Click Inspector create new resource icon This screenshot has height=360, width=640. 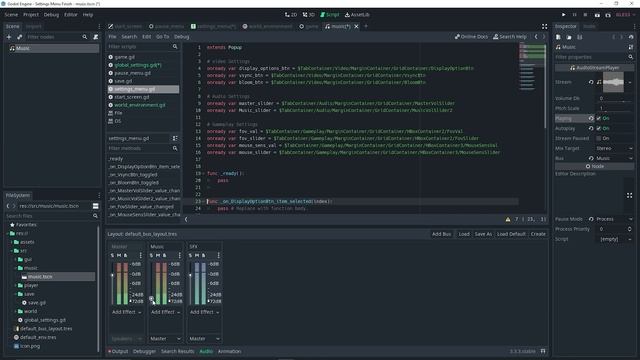point(558,37)
